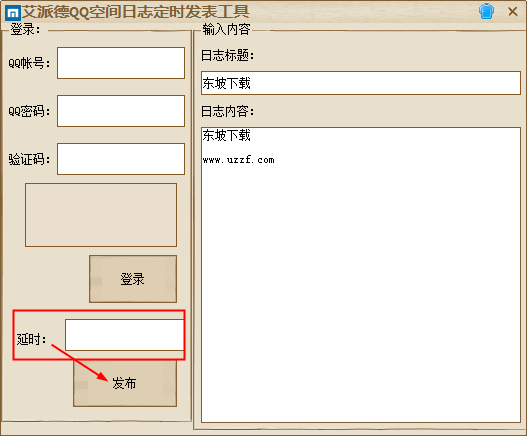Focus the QQ帐号 input field
527x436 pixels.
click(x=121, y=63)
